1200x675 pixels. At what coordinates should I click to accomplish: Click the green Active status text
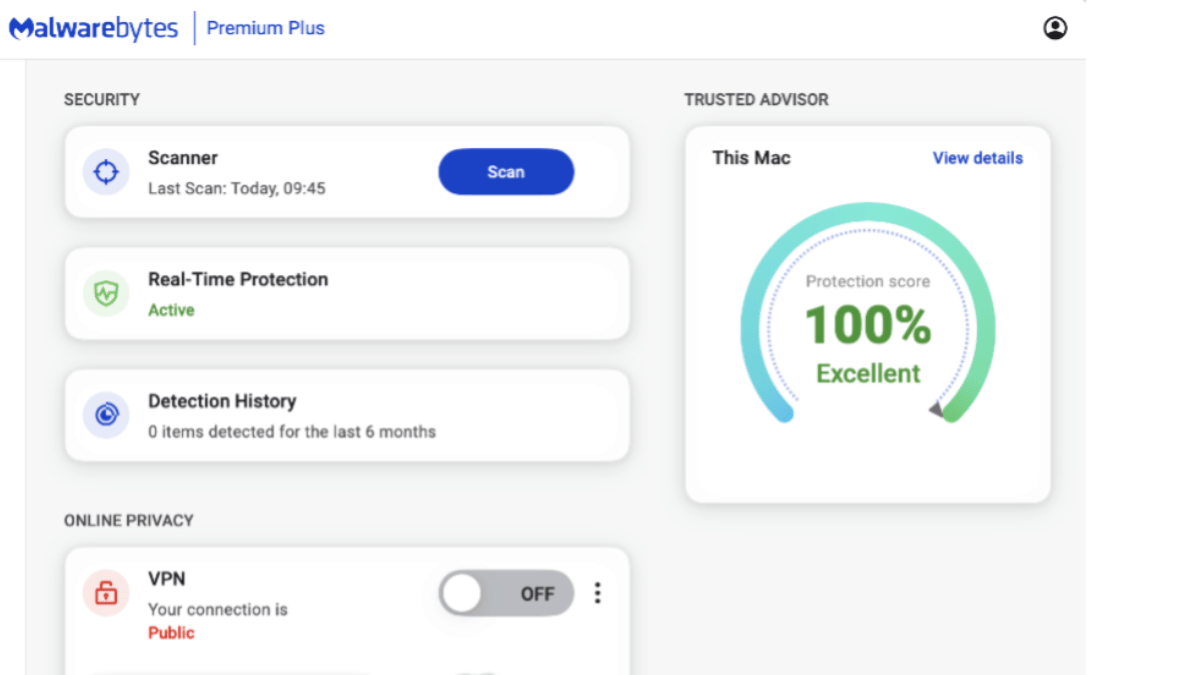coord(171,310)
